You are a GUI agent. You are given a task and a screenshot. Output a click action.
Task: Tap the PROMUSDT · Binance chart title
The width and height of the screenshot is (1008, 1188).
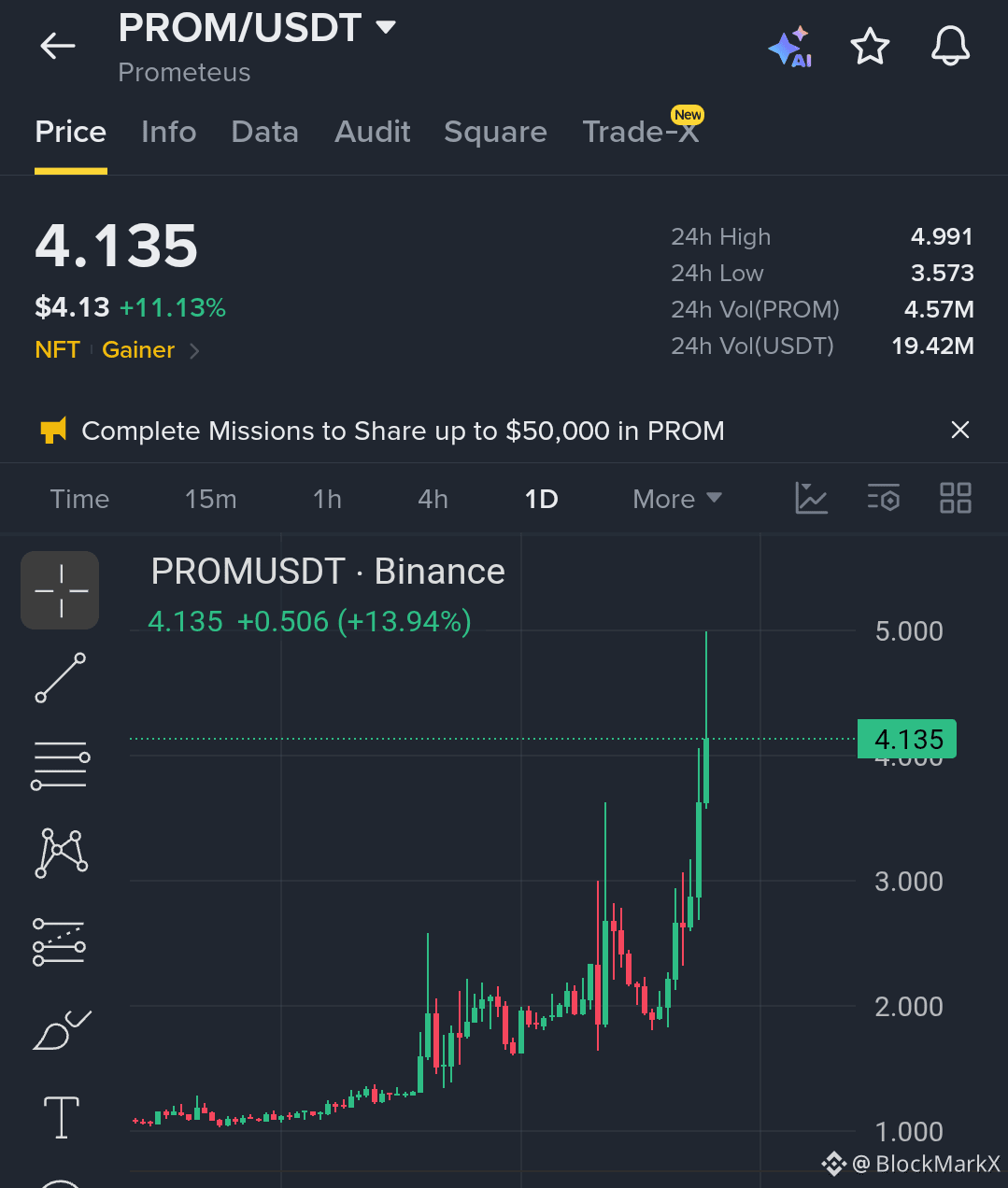click(328, 572)
